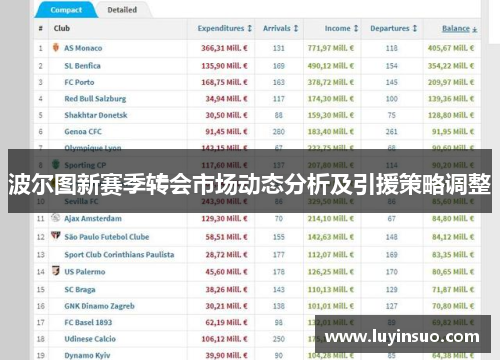Open the FC Basel 1893 link

tap(88, 322)
